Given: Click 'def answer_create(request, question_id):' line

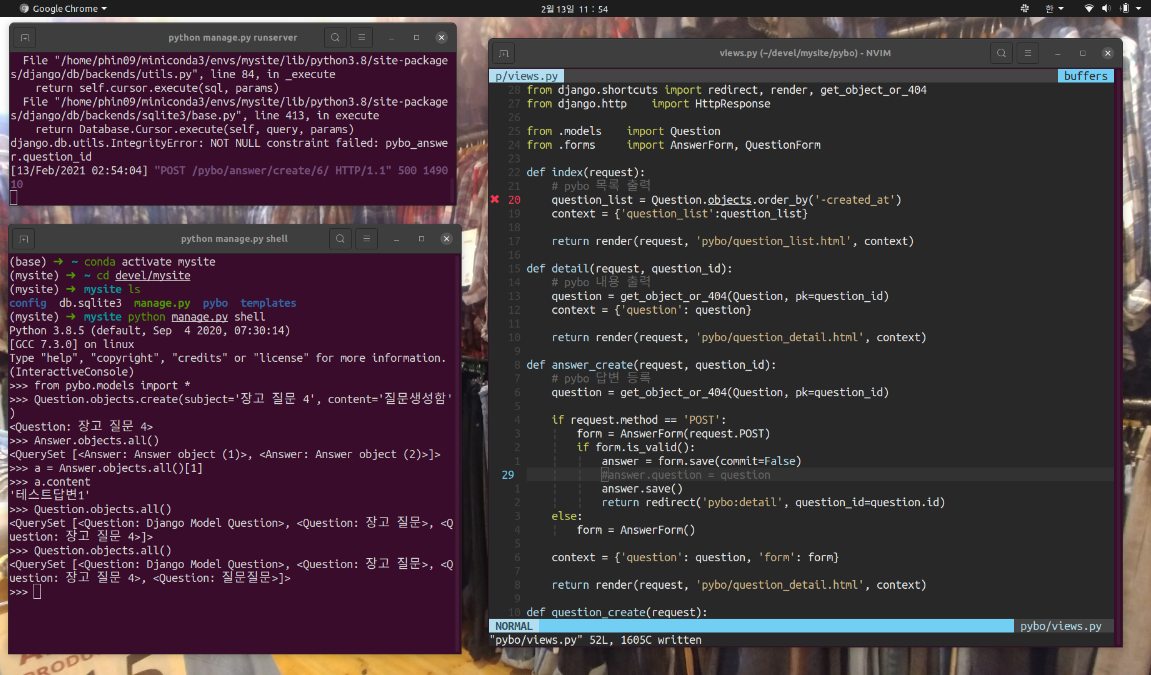Looking at the screenshot, I should [x=651, y=365].
